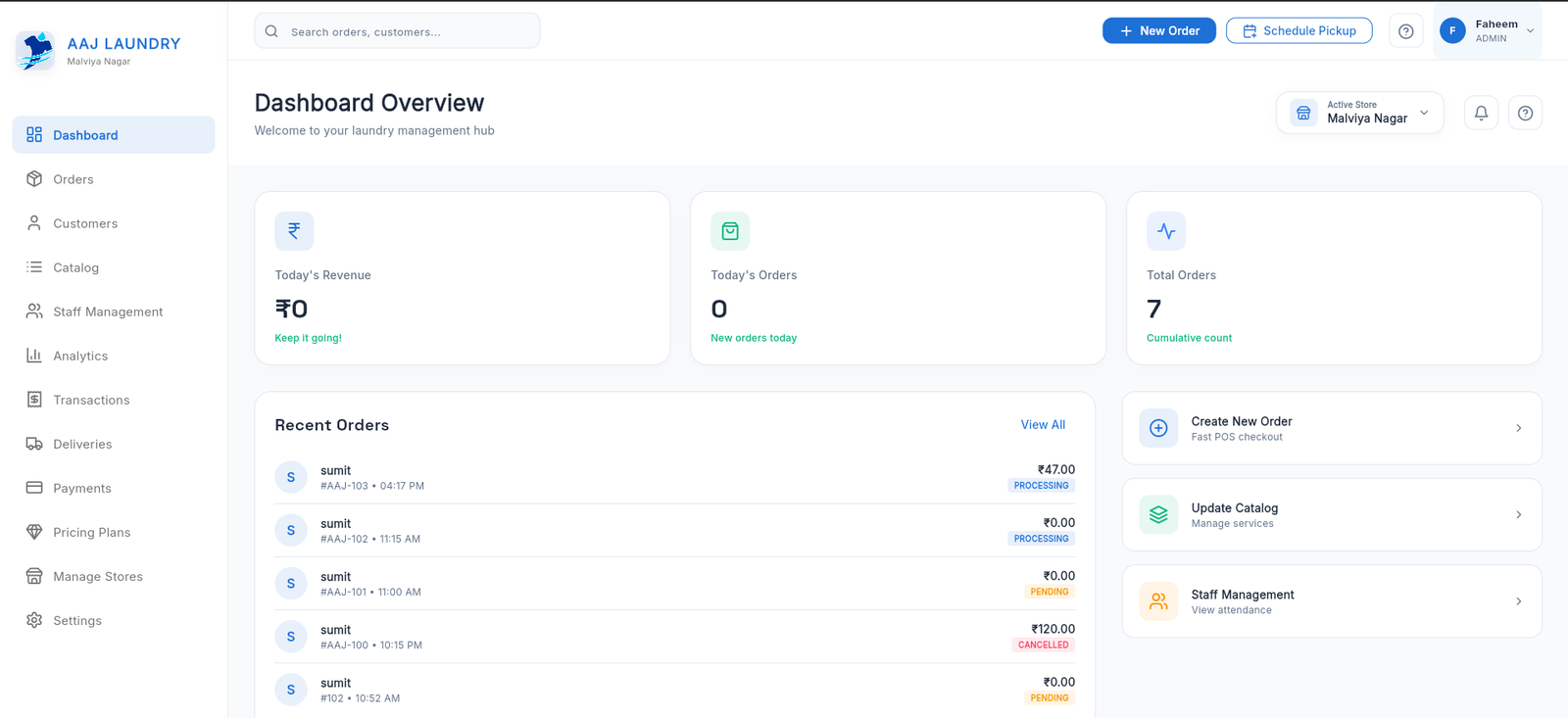This screenshot has width=1568, height=718.
Task: Click the store icon in Active Store selector
Action: pyautogui.click(x=1303, y=113)
